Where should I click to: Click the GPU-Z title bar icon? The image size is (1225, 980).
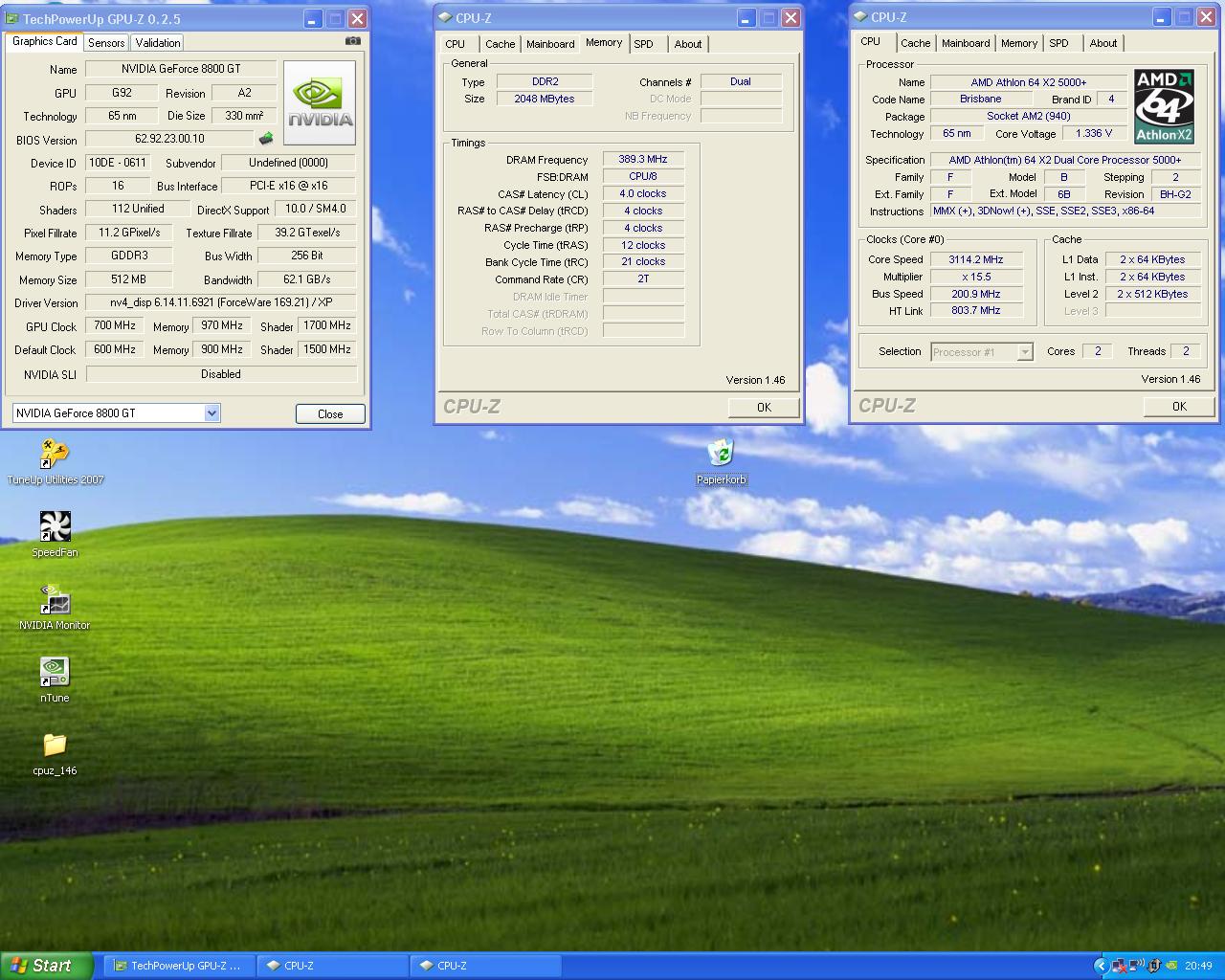tap(13, 18)
